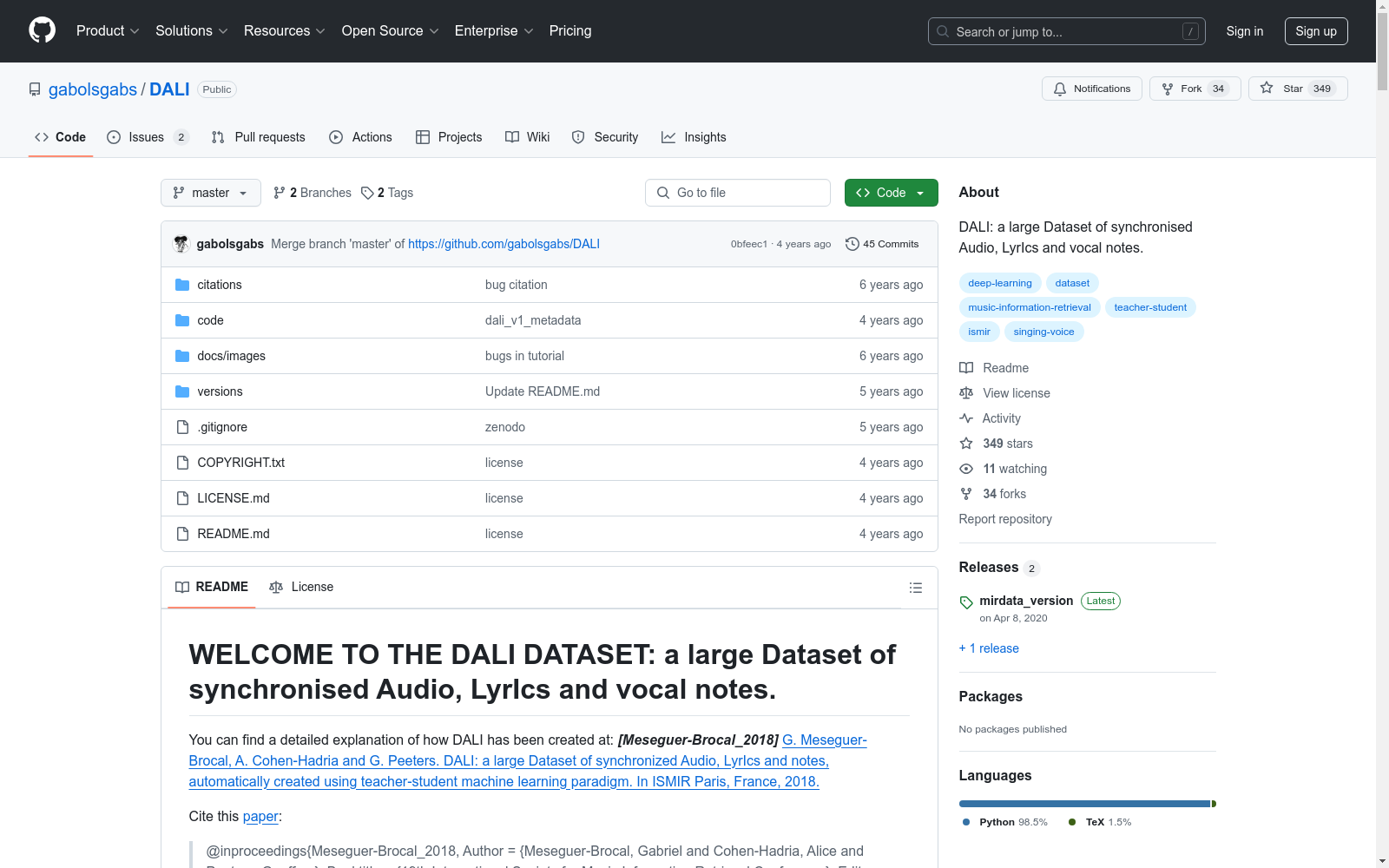Click the Python language bar segment
The height and width of the screenshot is (868, 1389).
pyautogui.click(x=1084, y=804)
